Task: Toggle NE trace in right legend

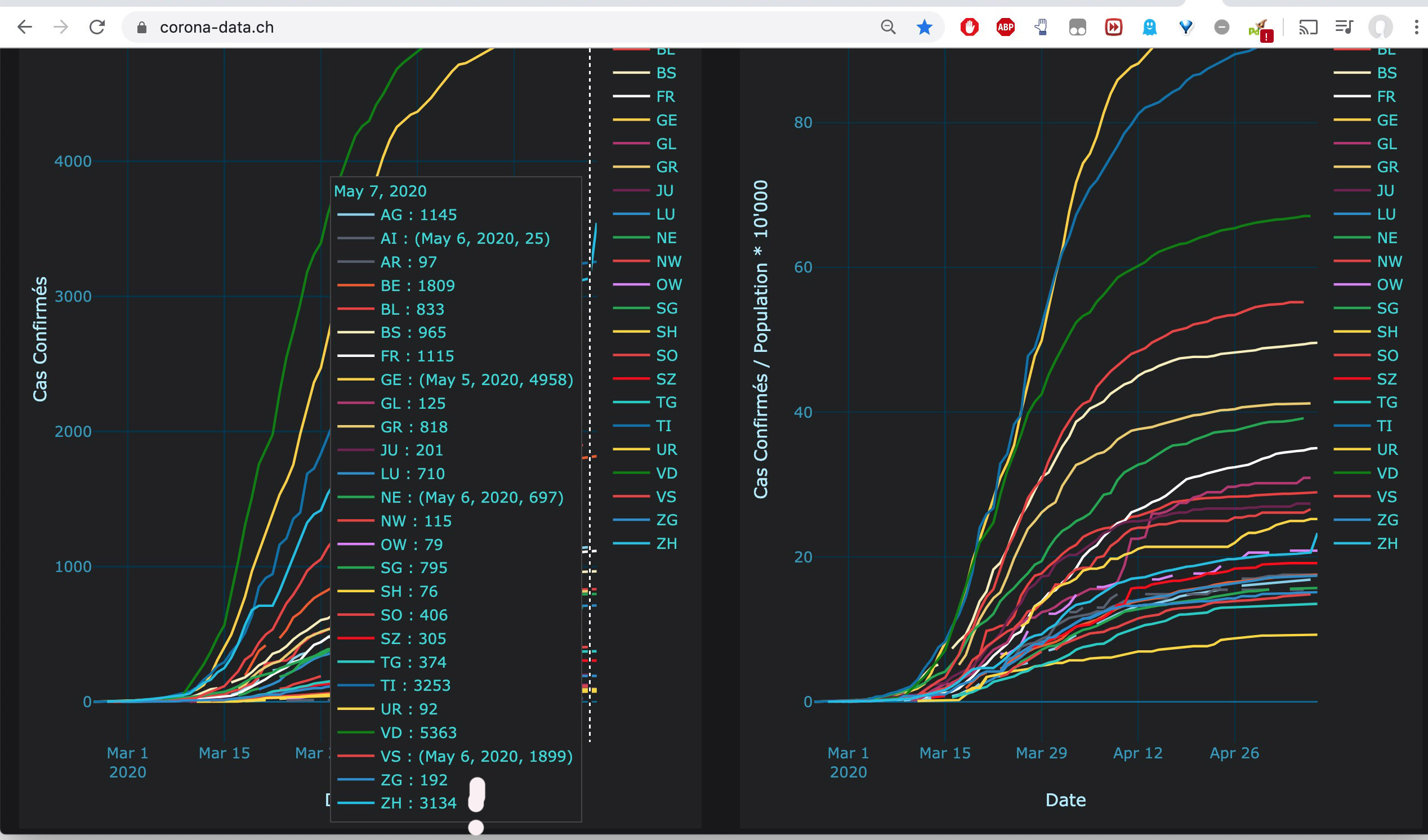Action: tap(1387, 238)
